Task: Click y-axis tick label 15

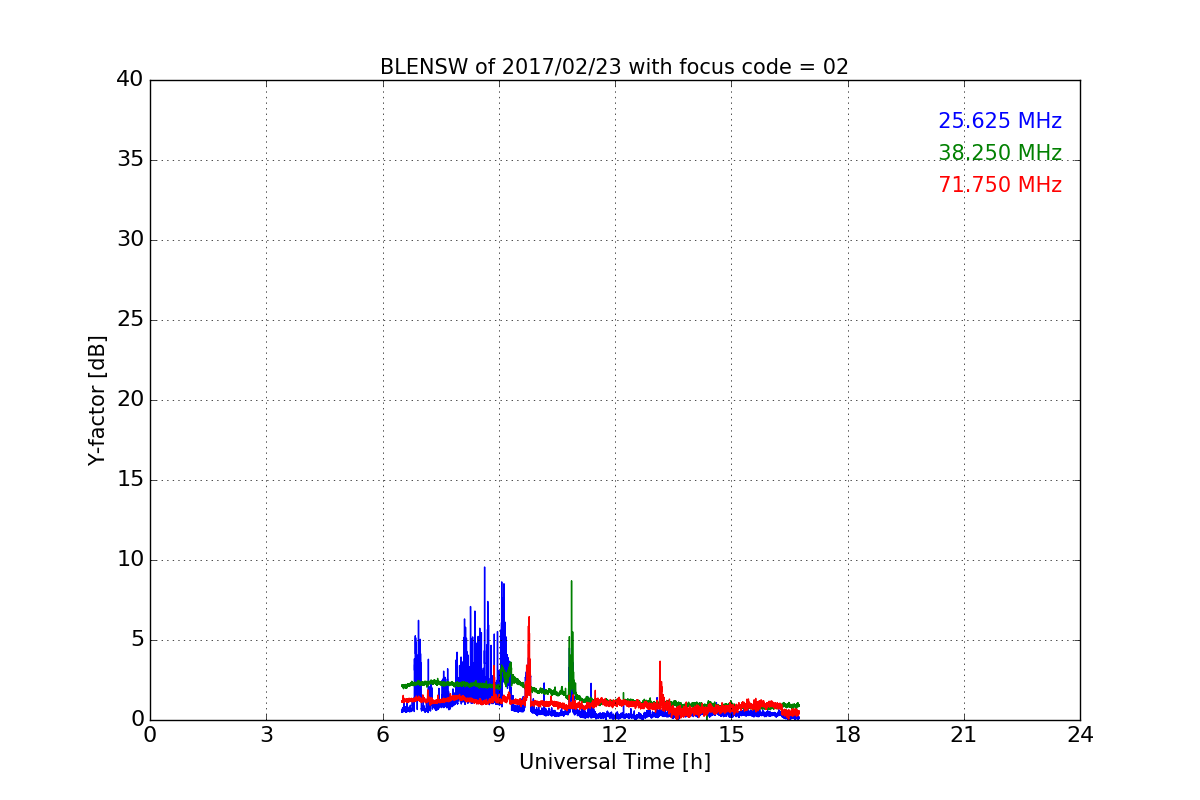Action: [129, 480]
